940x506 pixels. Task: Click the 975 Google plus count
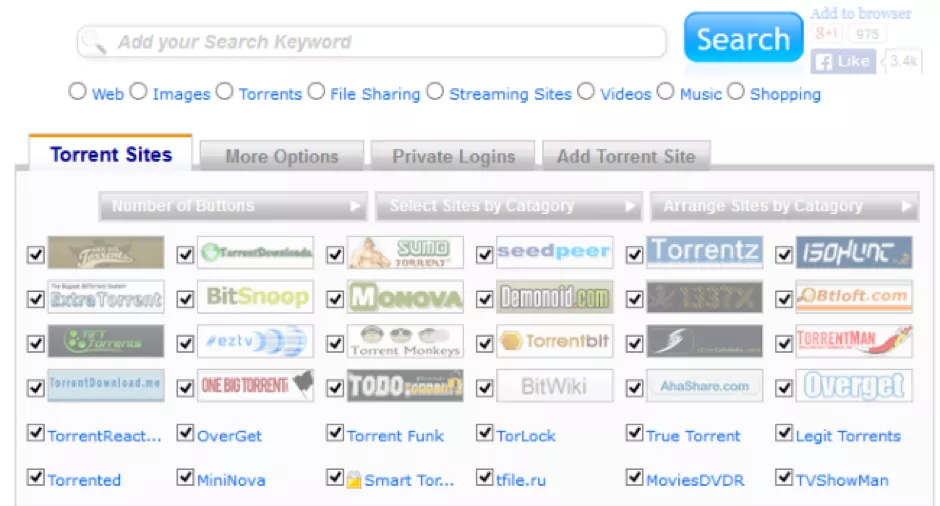[867, 34]
